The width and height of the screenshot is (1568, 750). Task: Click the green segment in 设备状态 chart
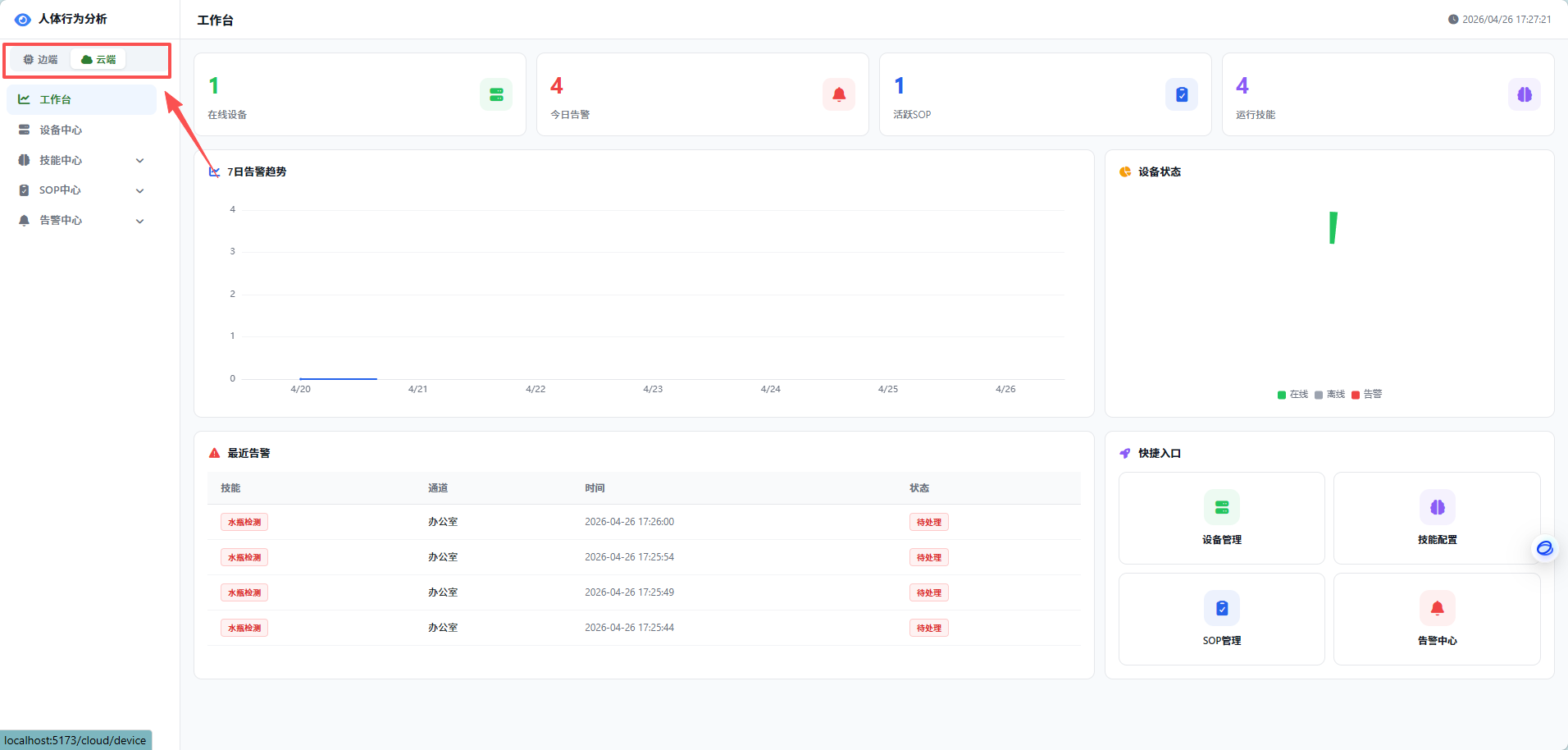pos(1333,228)
